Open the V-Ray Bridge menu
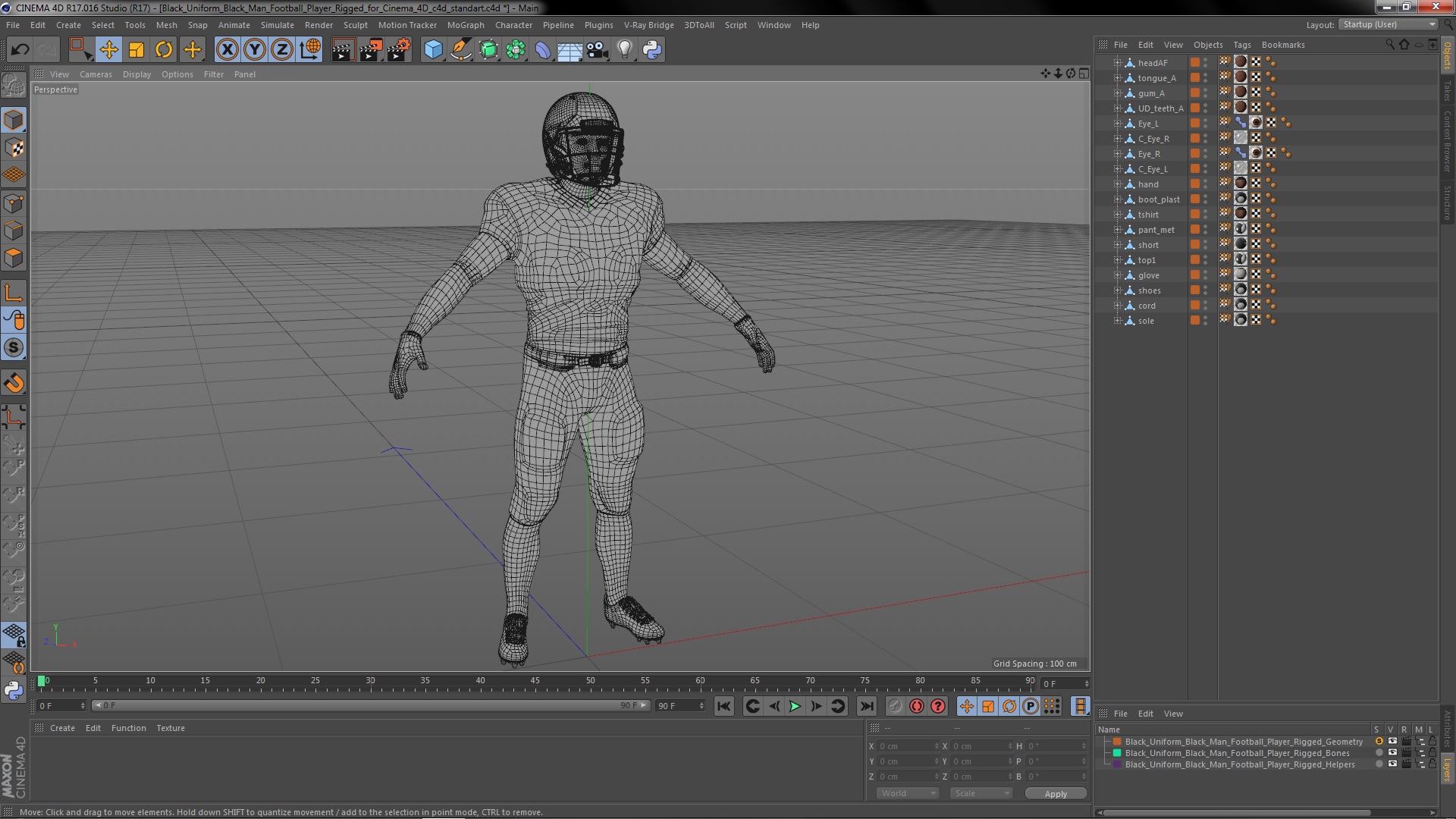The image size is (1456, 819). 648,25
